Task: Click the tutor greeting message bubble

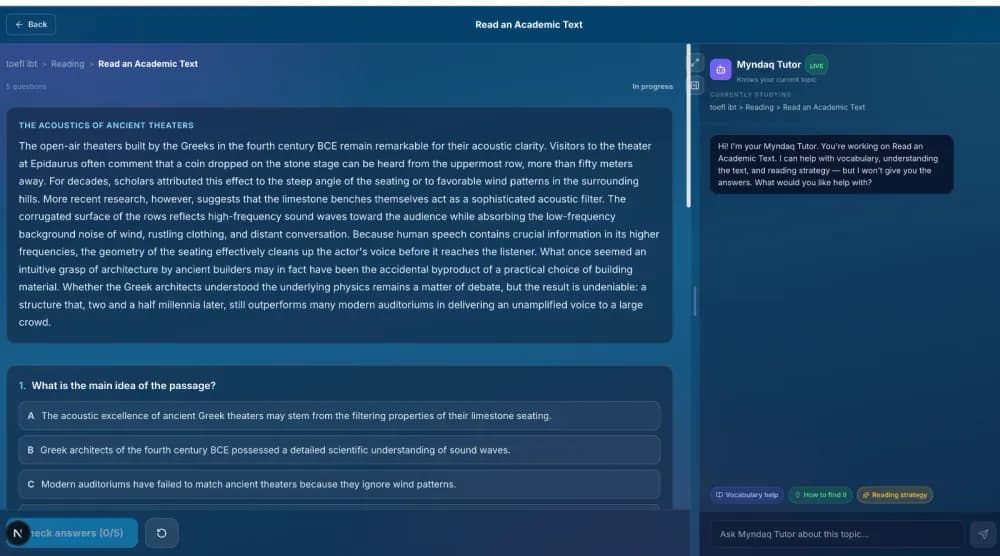Action: [832, 165]
